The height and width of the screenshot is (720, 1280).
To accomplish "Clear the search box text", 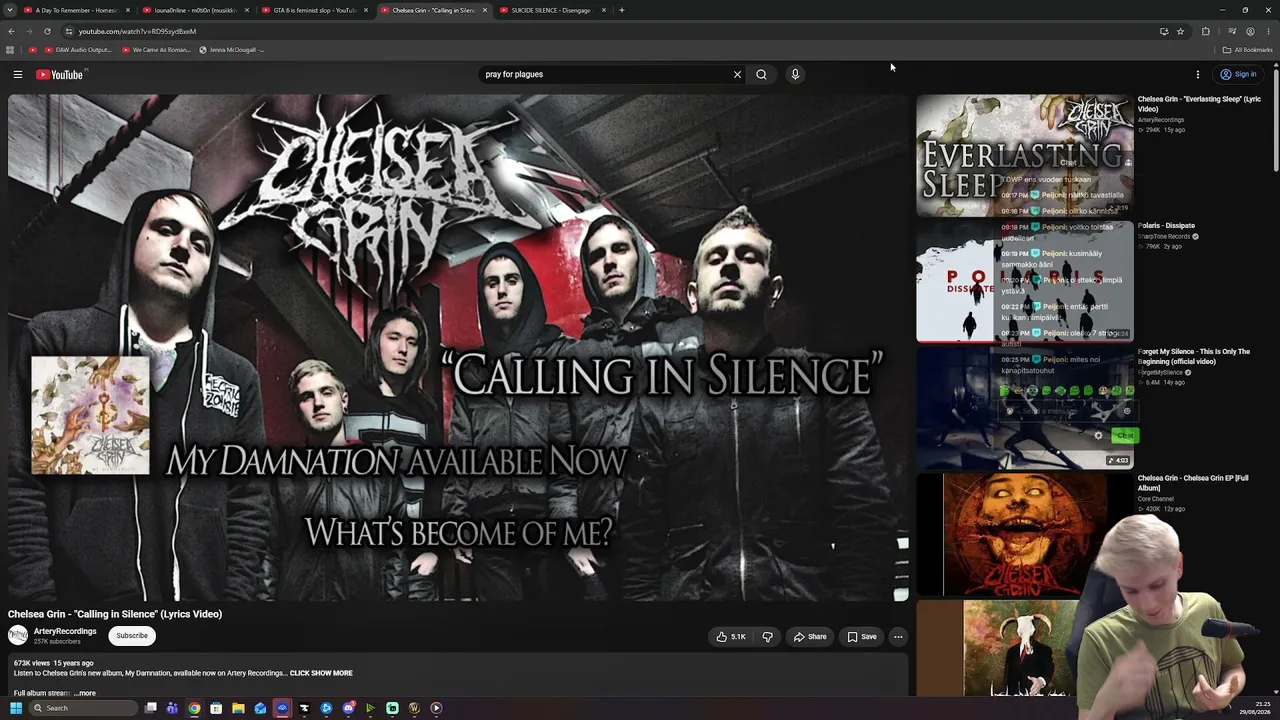I will (x=737, y=74).
